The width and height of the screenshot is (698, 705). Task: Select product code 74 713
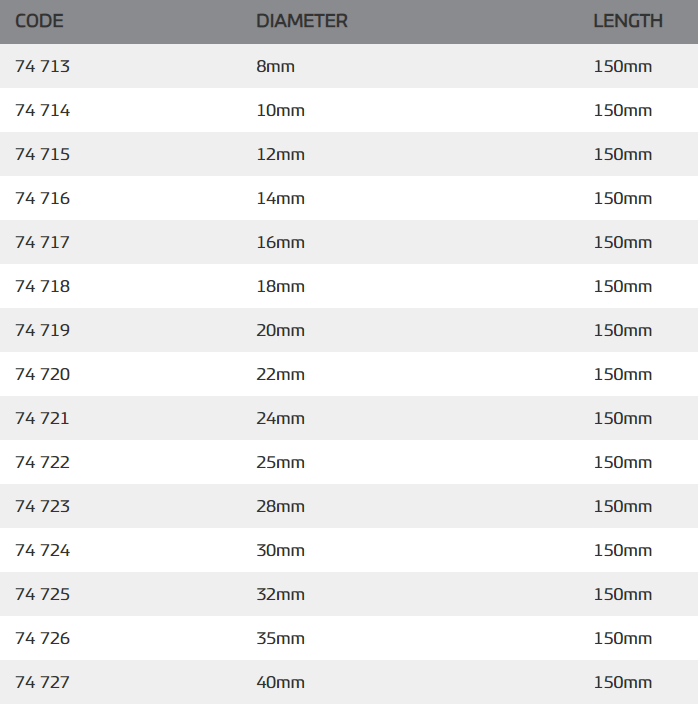tap(43, 67)
